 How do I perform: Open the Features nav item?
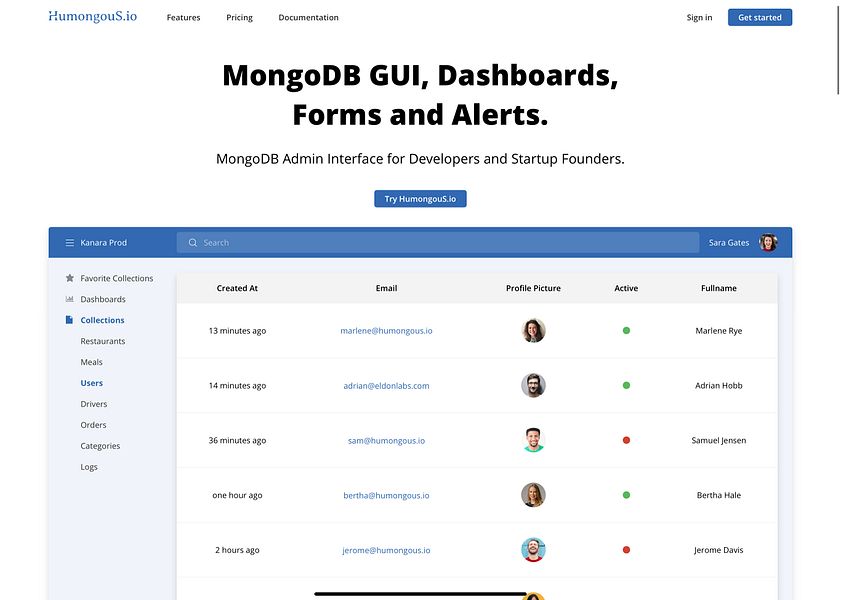[183, 17]
